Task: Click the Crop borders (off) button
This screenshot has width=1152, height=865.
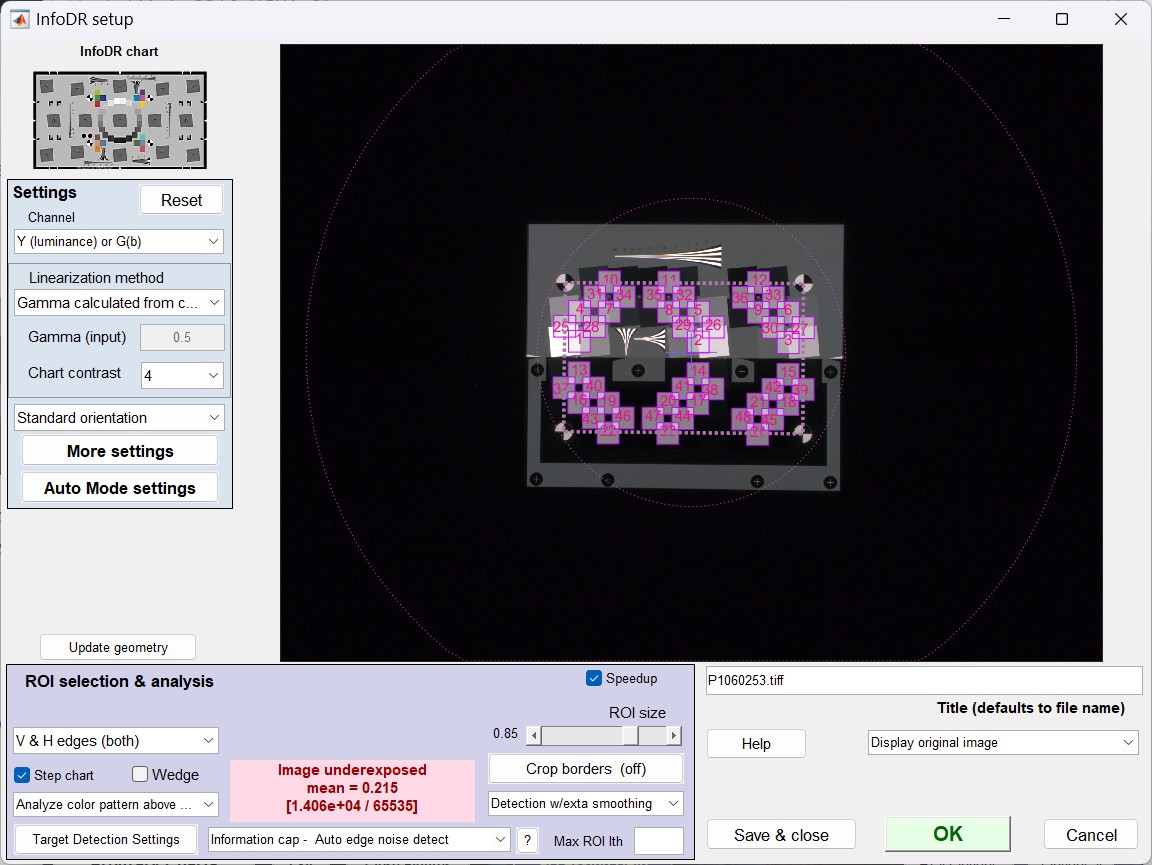Action: (x=585, y=769)
